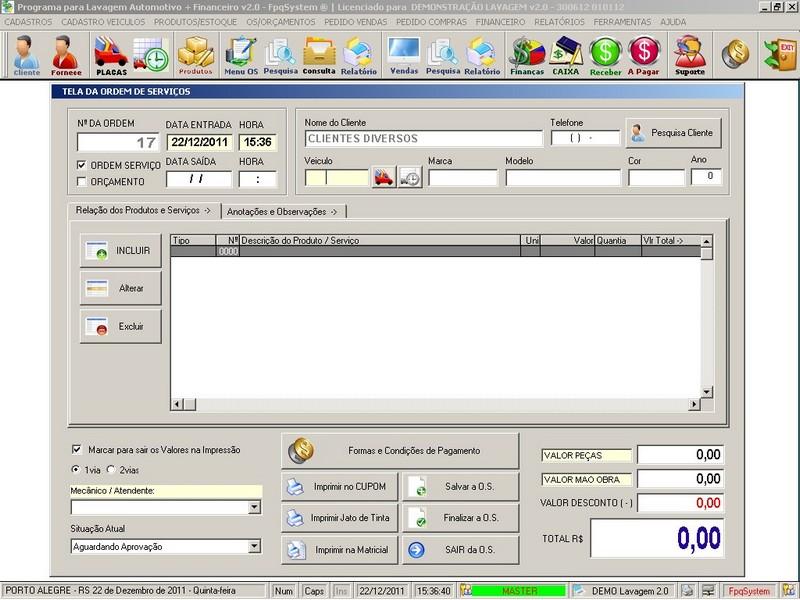Viewport: 800px width, 600px height.
Task: Switch to Anotações e Observações tab
Action: tap(283, 211)
